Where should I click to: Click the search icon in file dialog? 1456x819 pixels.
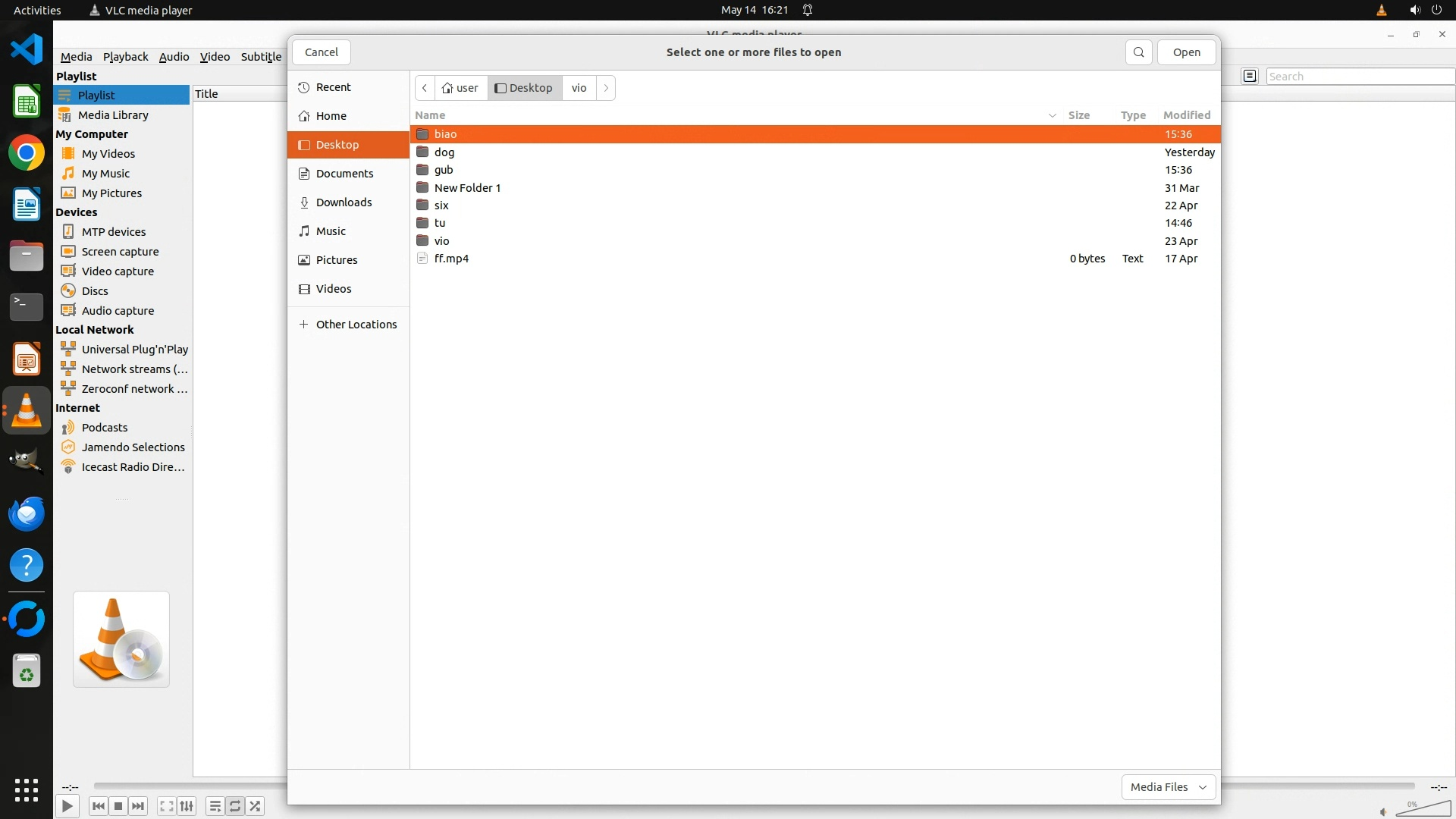tap(1138, 52)
